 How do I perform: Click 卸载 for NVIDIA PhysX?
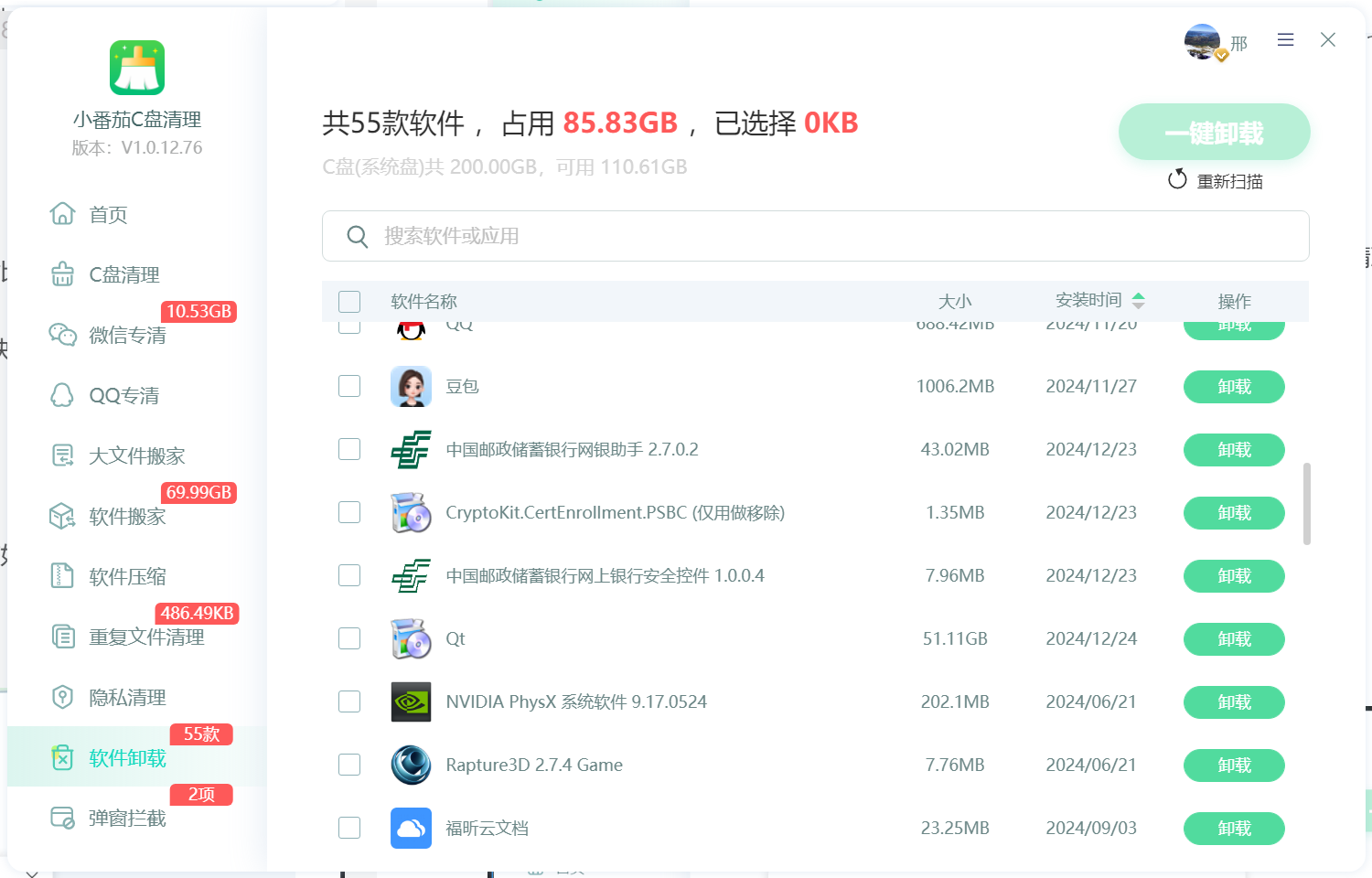point(1234,702)
